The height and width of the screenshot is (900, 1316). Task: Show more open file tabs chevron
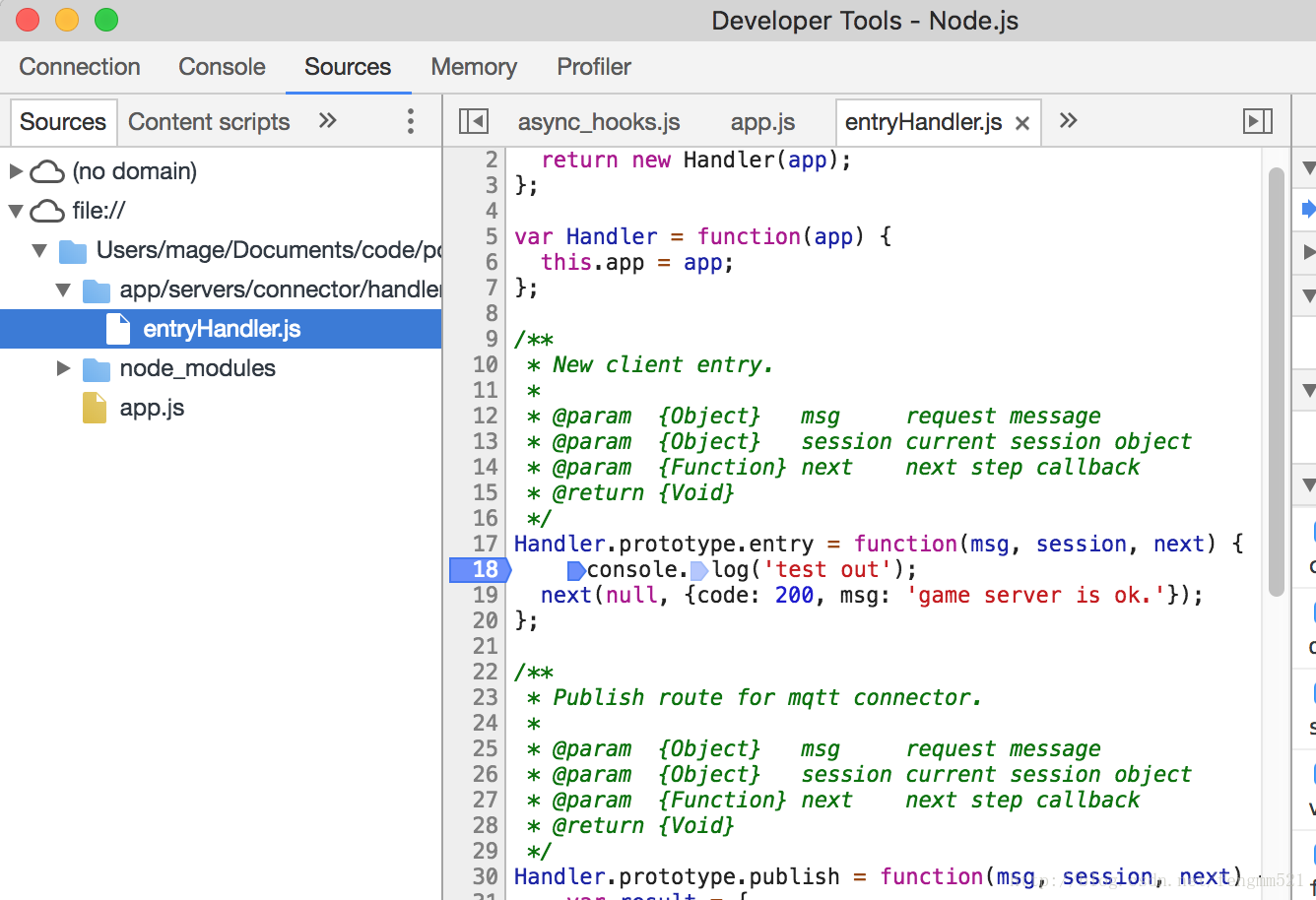click(1069, 120)
